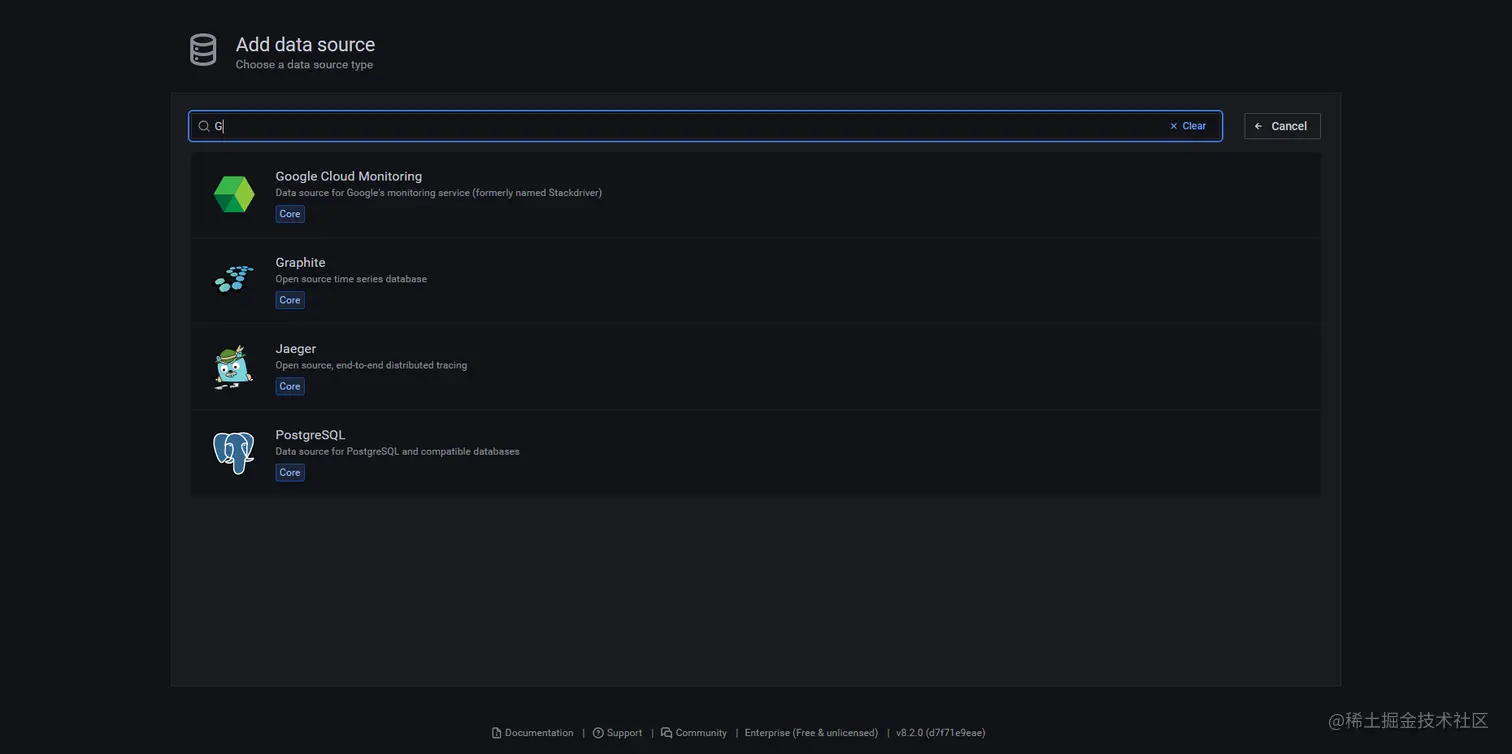Click the Core badge under Google Cloud Monitoring
The height and width of the screenshot is (754, 1512).
[x=290, y=214]
